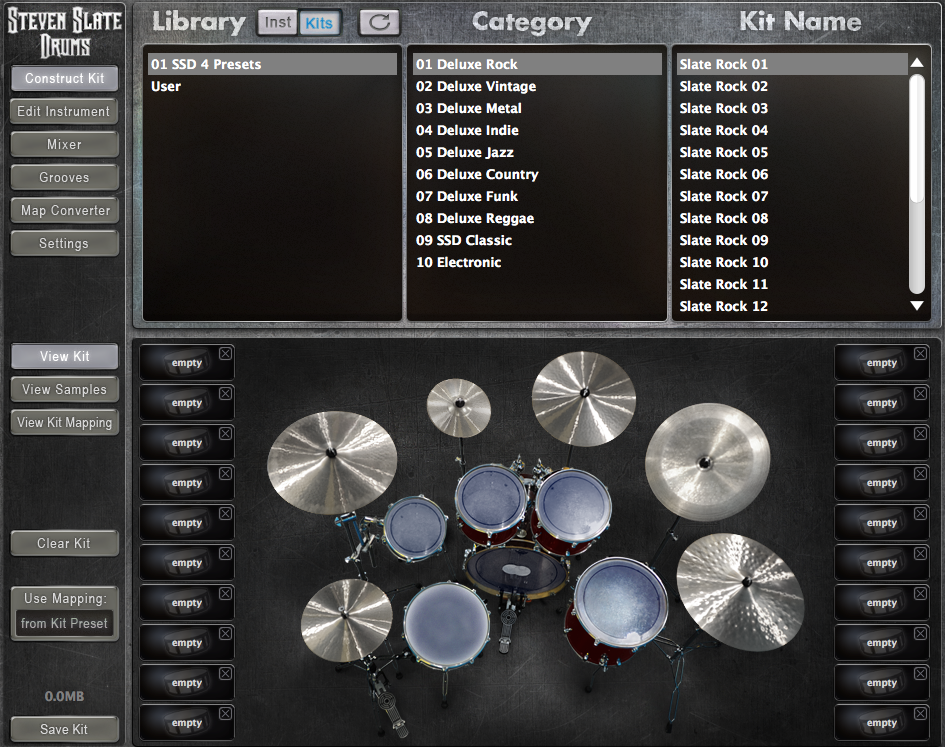Clear the top empty slot in left column
Image resolution: width=945 pixels, height=747 pixels.
click(225, 354)
